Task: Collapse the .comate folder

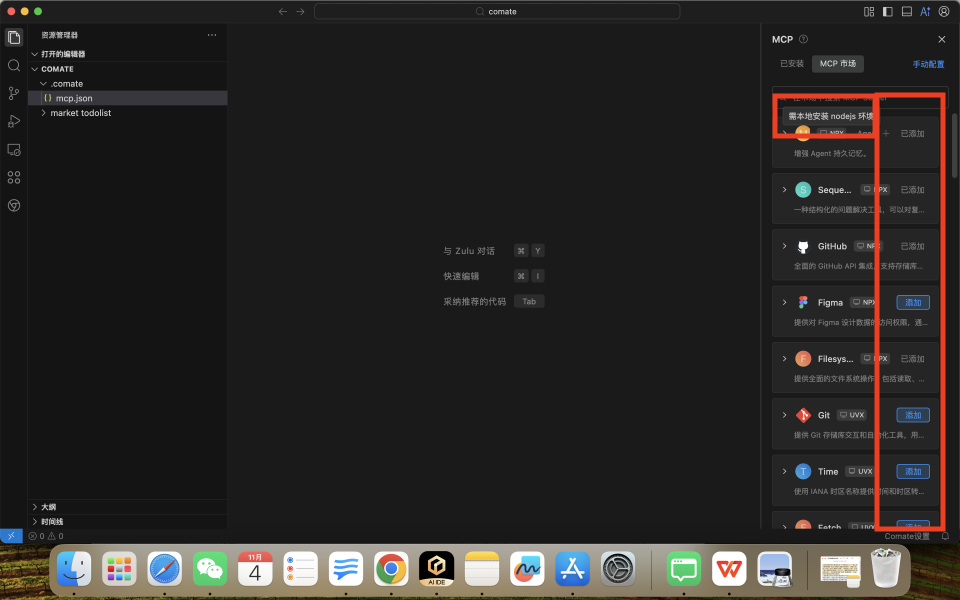Action: tap(66, 84)
